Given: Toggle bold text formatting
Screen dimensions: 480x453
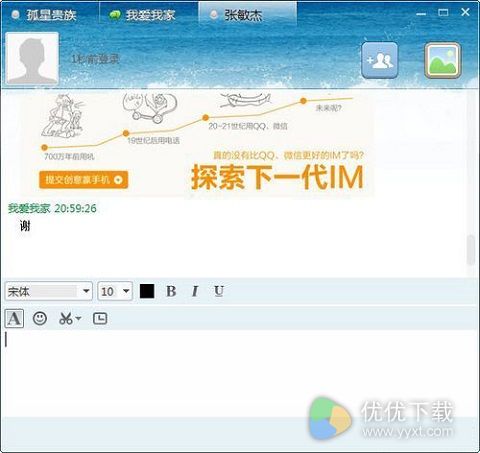Looking at the screenshot, I should 171,291.
